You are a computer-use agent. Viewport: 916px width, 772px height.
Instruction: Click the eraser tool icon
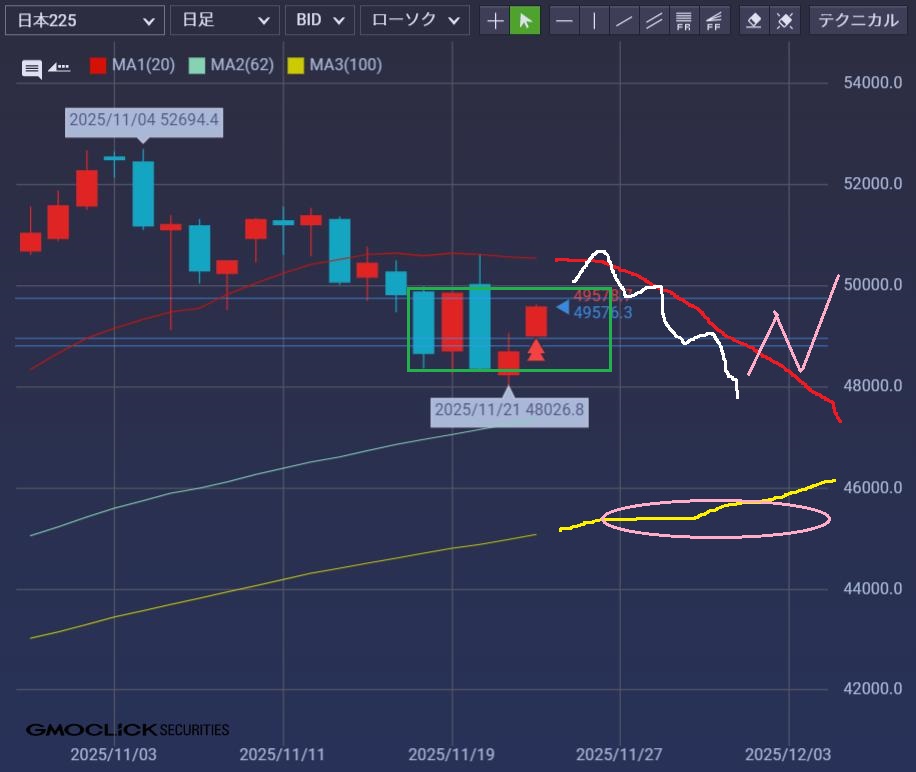tap(755, 20)
